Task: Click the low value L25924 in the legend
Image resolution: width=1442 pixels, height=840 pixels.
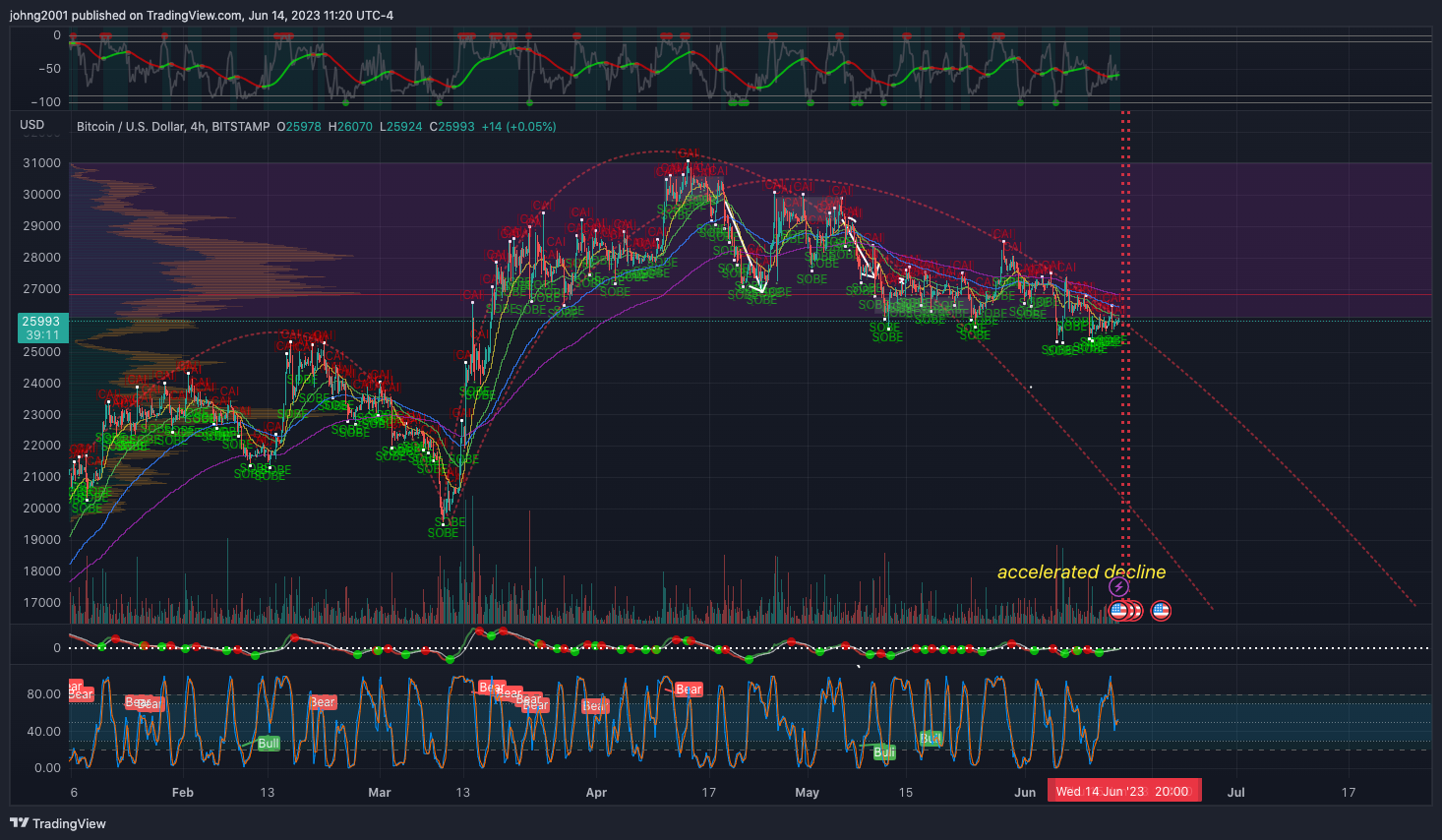Action: click(x=400, y=127)
